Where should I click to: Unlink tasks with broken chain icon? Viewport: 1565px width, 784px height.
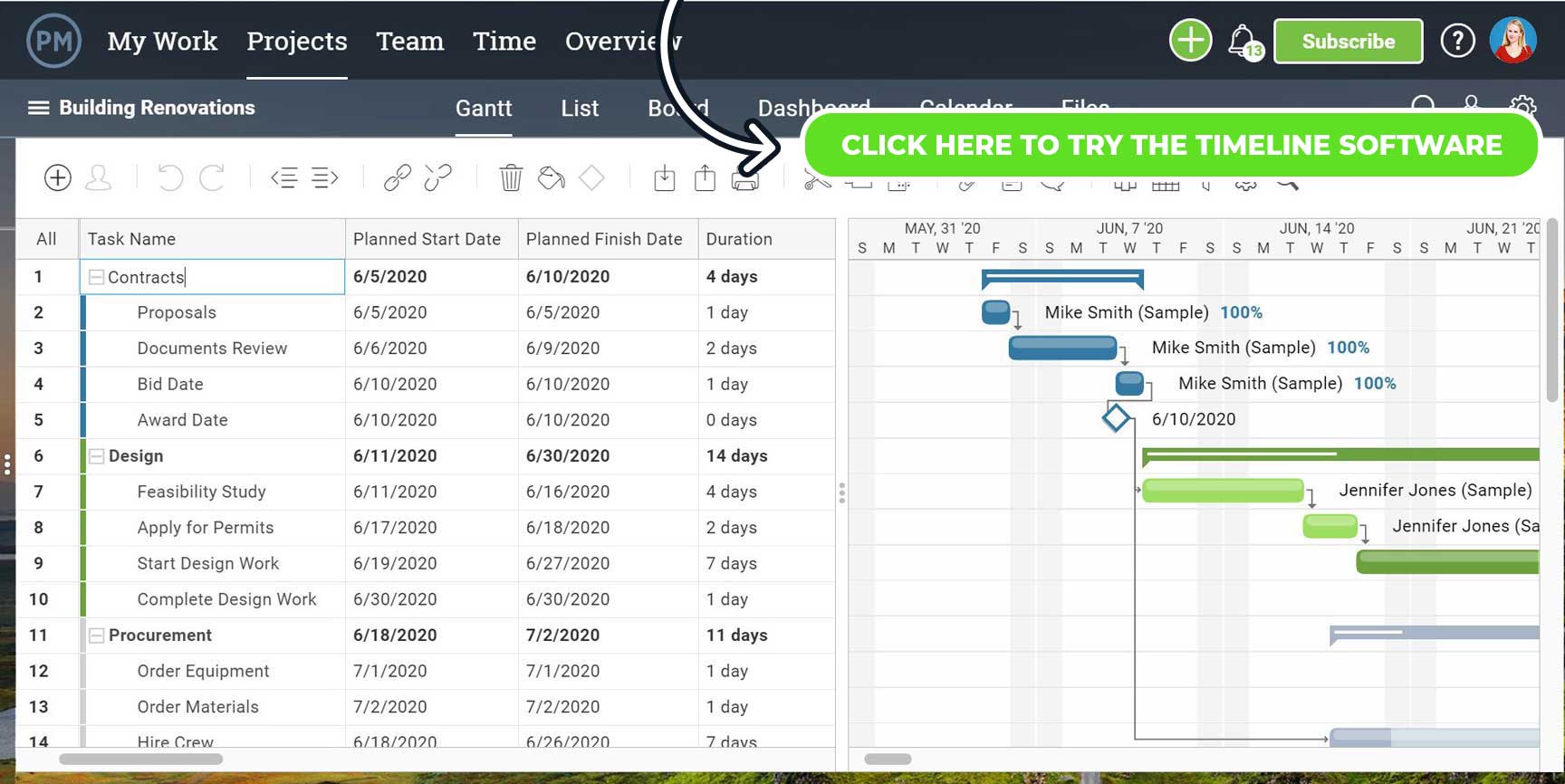(437, 177)
